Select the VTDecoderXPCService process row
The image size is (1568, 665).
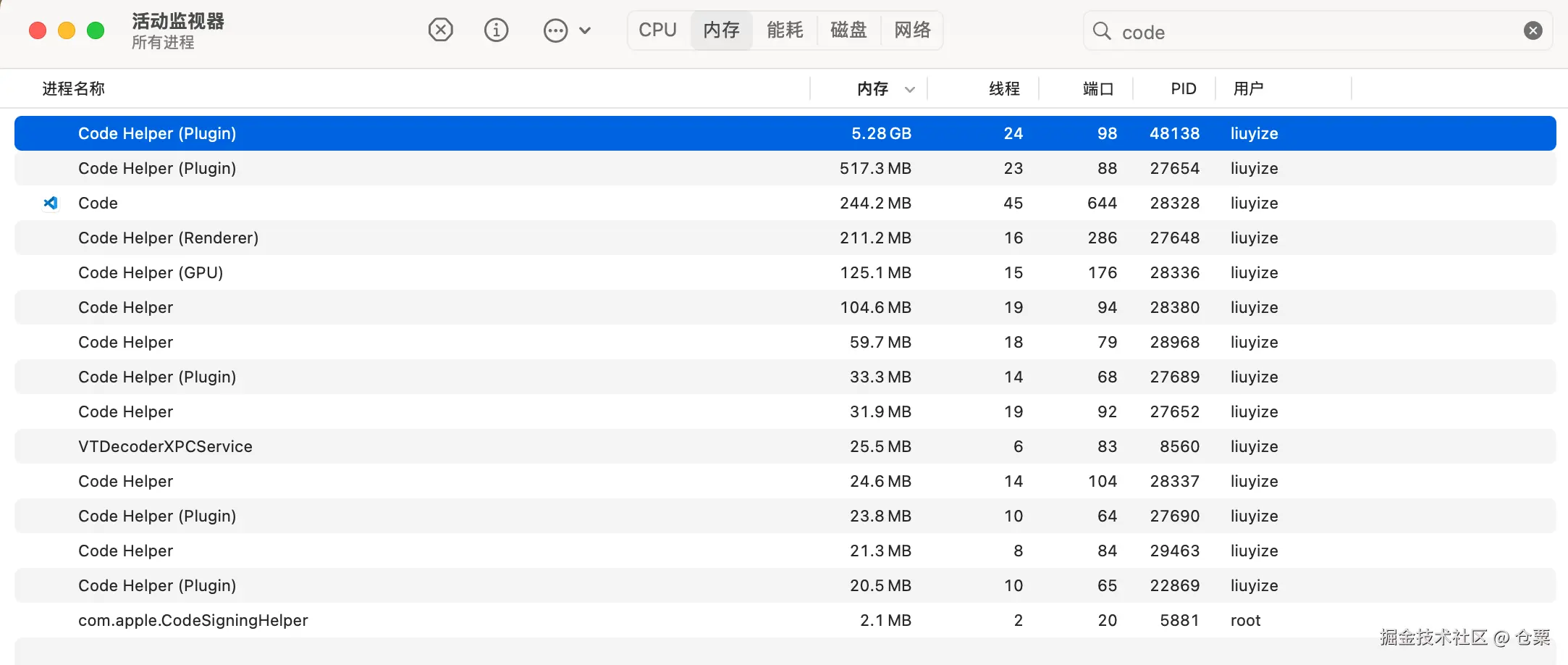coord(785,446)
